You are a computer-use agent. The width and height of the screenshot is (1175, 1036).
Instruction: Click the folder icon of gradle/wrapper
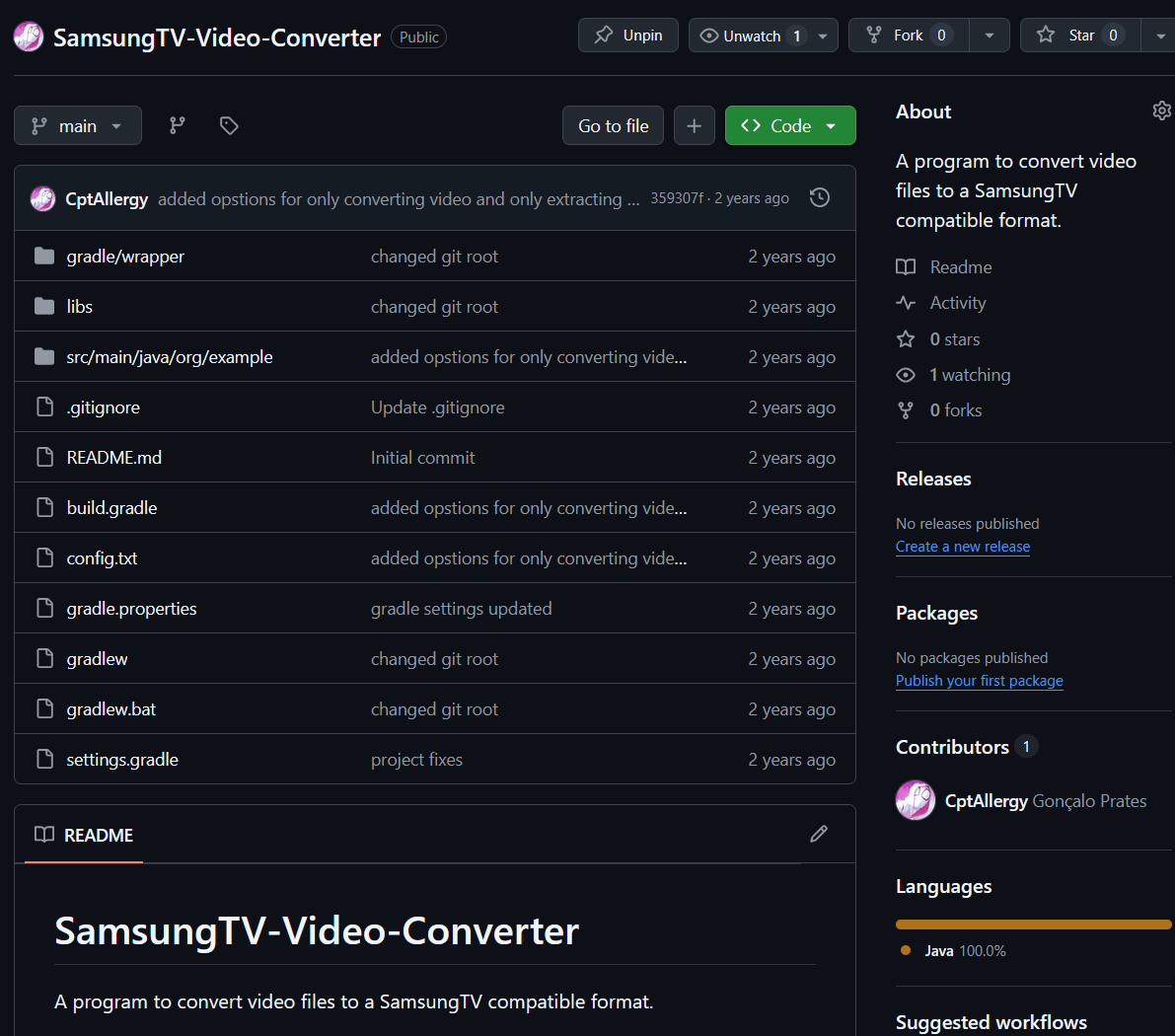(x=44, y=257)
